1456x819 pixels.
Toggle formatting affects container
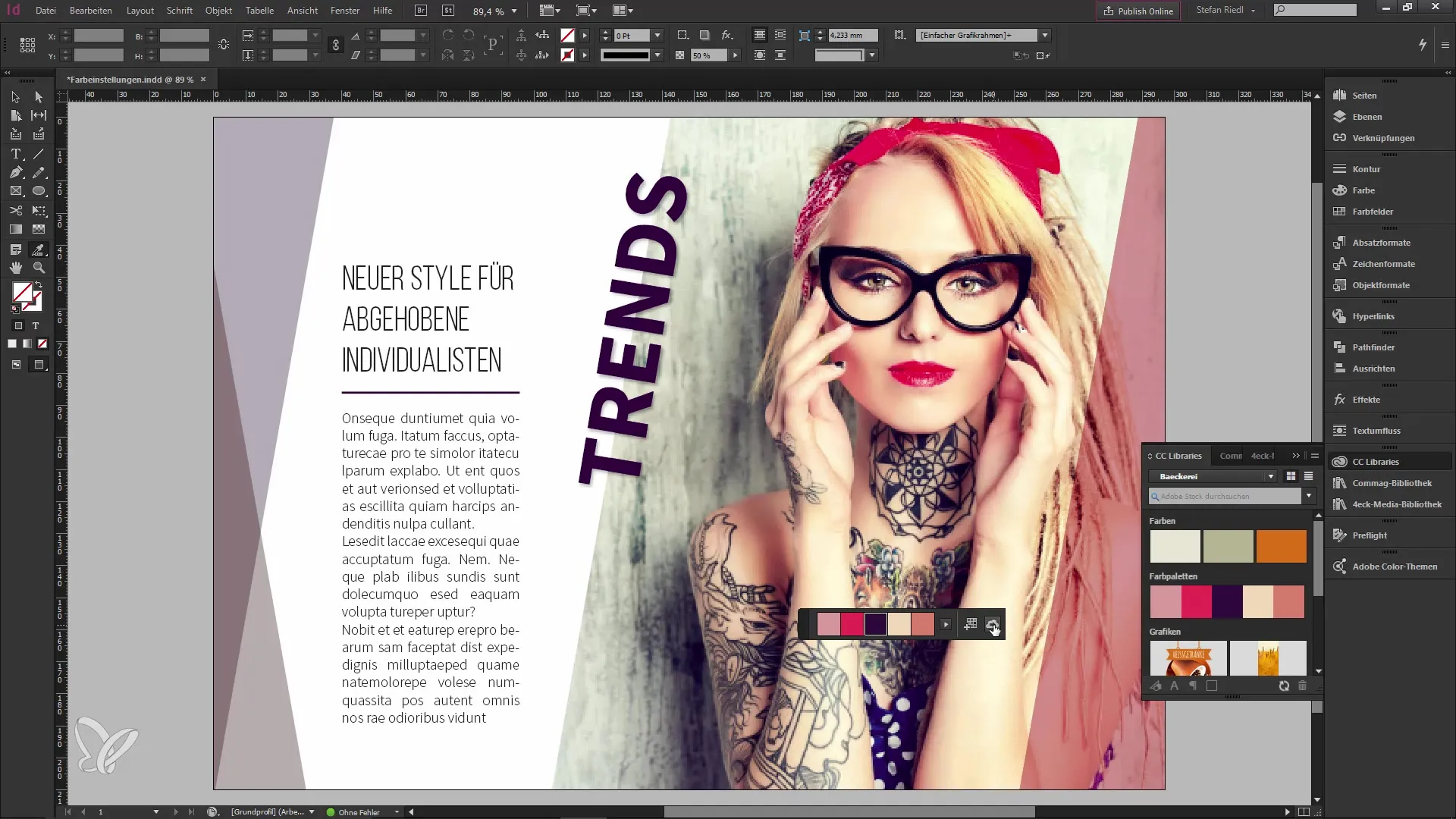click(18, 326)
